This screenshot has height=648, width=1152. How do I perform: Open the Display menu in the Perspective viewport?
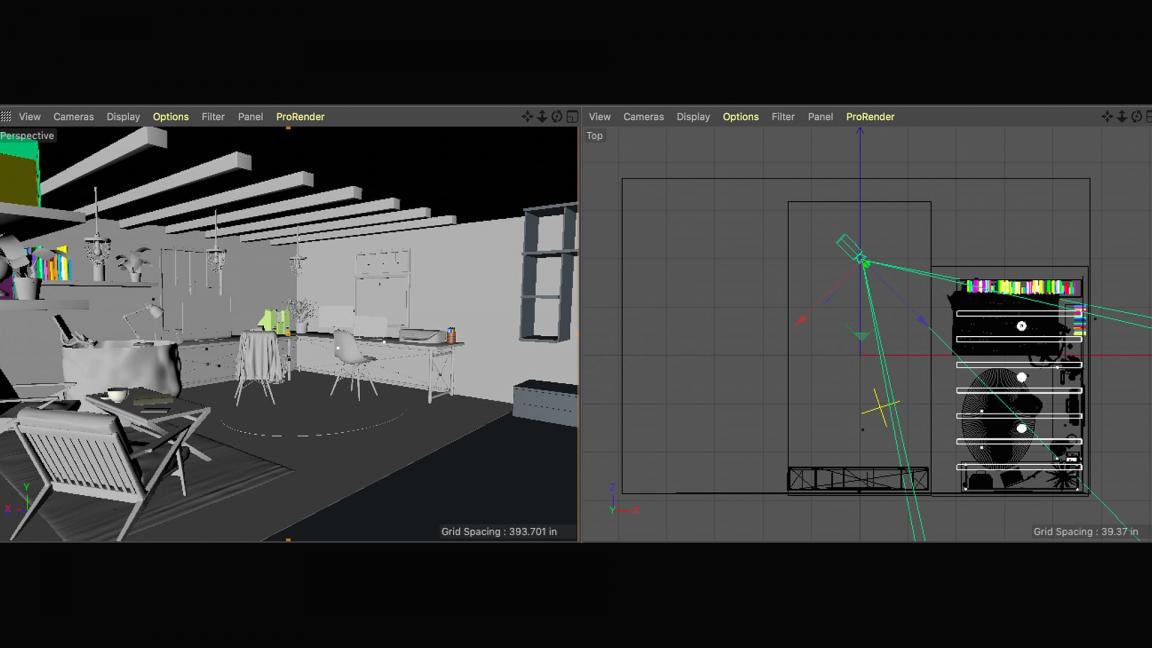pos(123,117)
